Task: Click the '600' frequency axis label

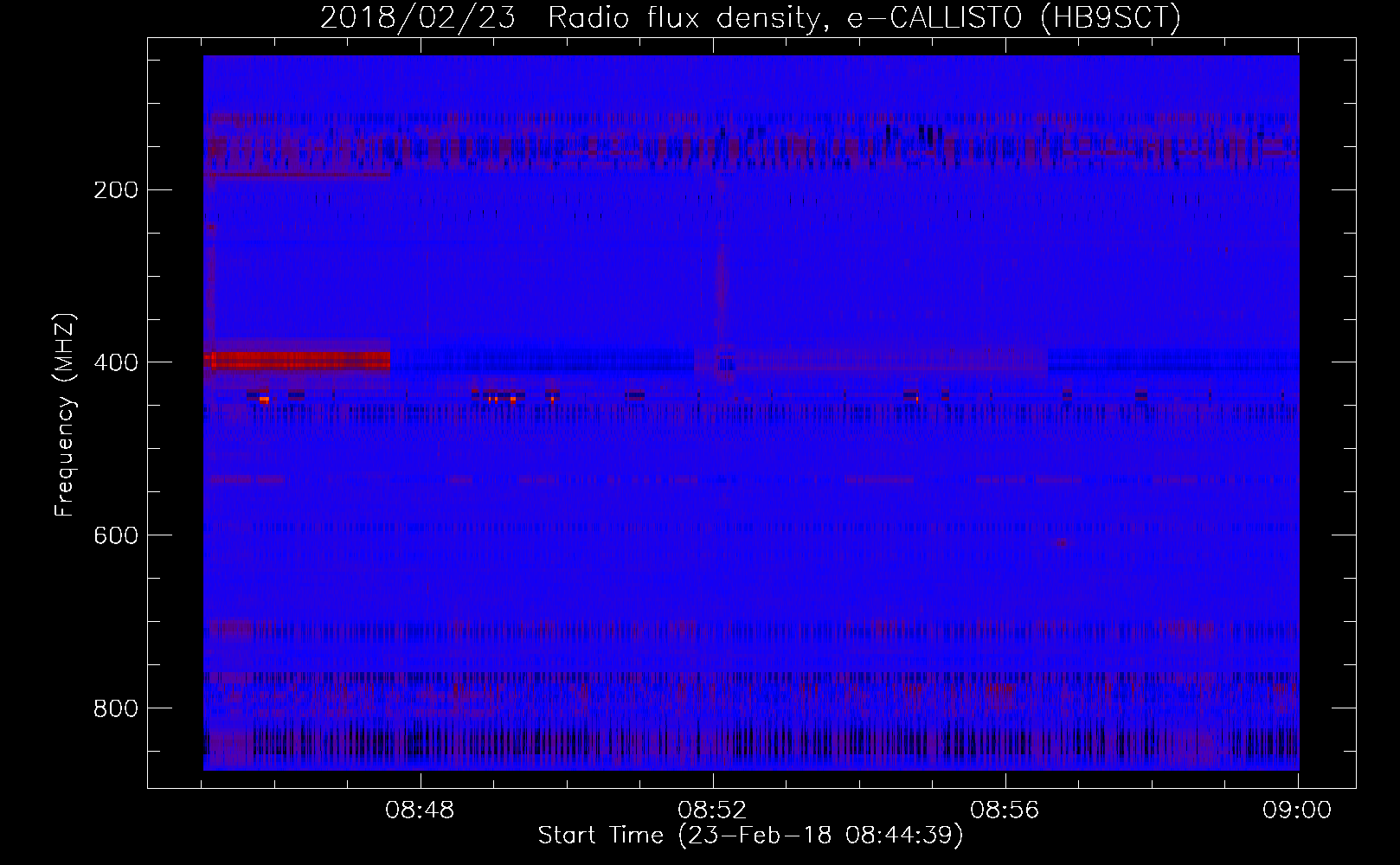Action: [x=116, y=536]
